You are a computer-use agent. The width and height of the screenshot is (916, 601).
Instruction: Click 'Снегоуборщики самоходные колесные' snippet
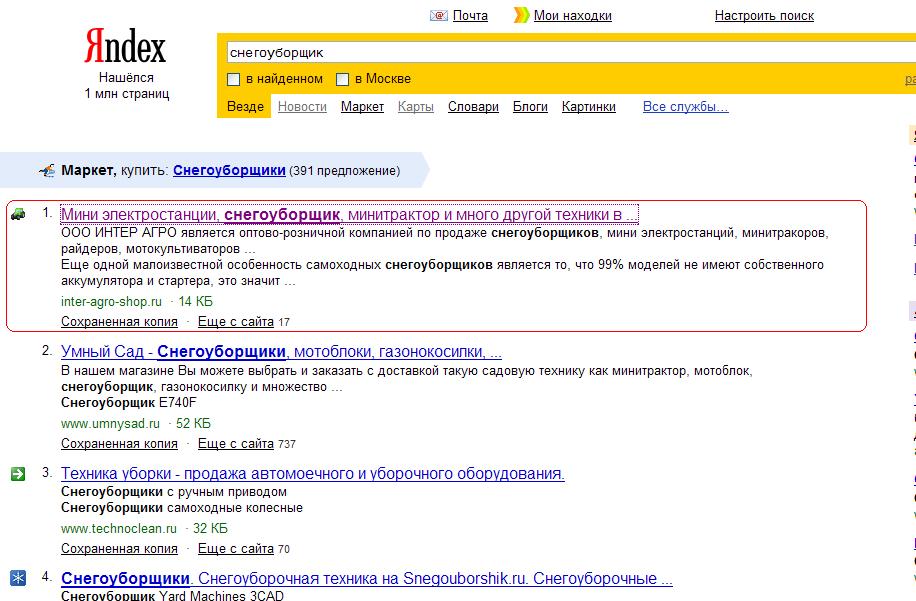(182, 508)
